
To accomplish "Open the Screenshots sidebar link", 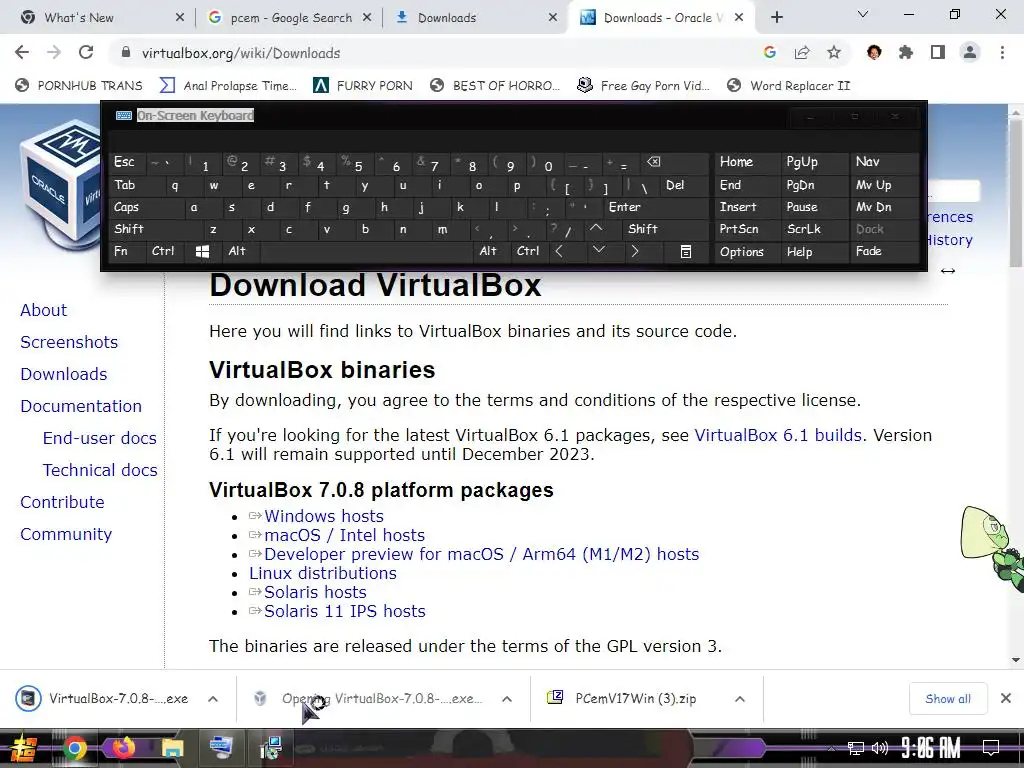I will tap(69, 342).
